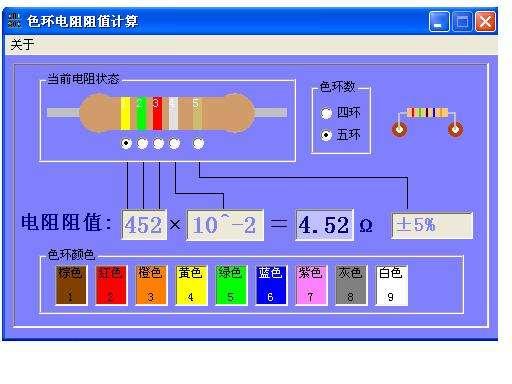Pick the 绿色 green color swatch

(x=231, y=285)
